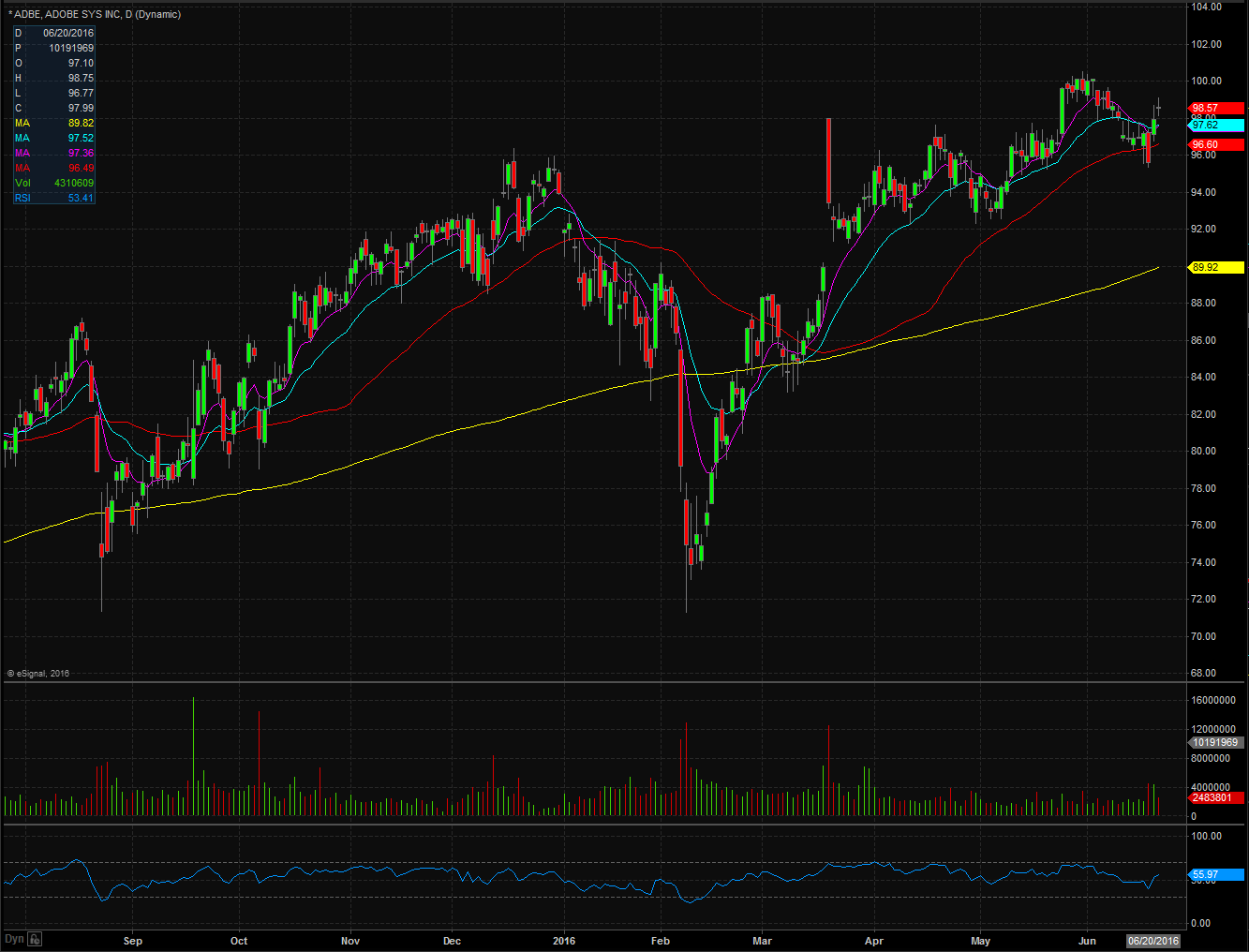Click the yellow 89.92 price marker
The height and width of the screenshot is (952, 1249).
1215,267
